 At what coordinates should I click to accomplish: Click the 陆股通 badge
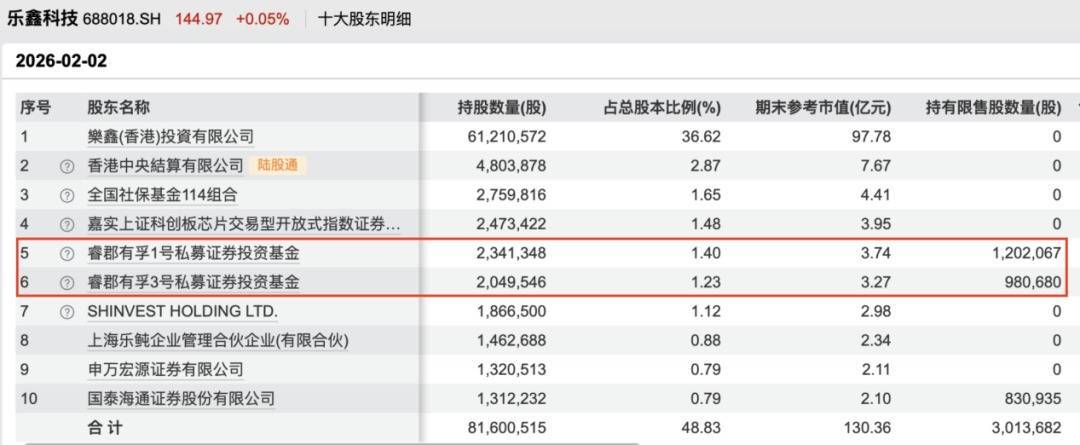pyautogui.click(x=278, y=166)
